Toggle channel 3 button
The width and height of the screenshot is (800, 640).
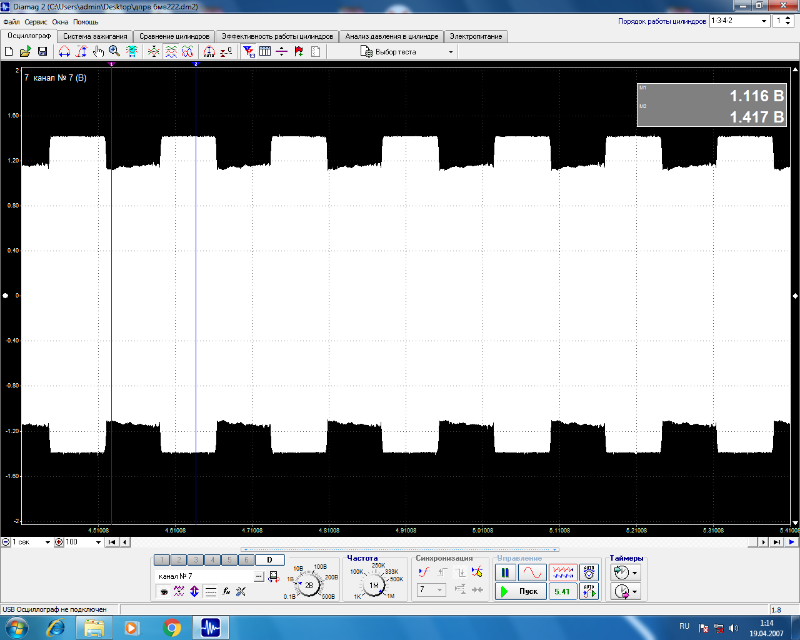tap(195, 560)
